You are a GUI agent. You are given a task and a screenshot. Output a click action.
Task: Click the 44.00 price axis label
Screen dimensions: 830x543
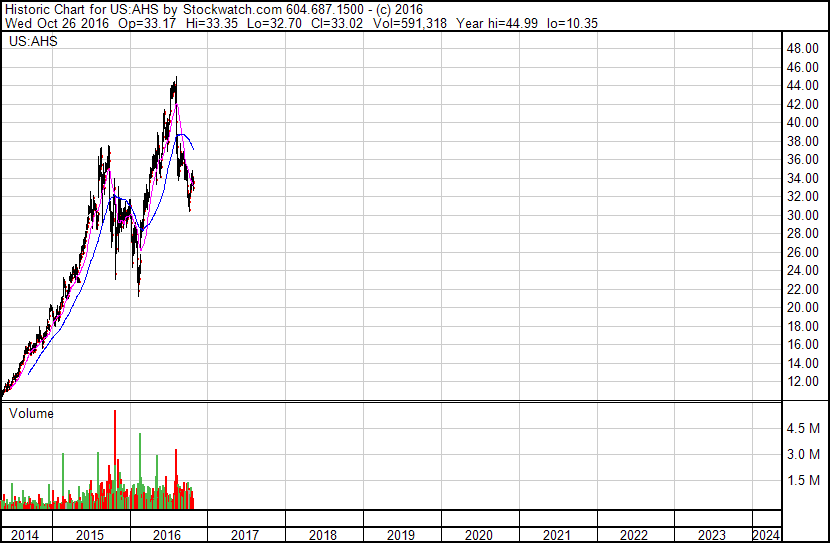tap(802, 85)
